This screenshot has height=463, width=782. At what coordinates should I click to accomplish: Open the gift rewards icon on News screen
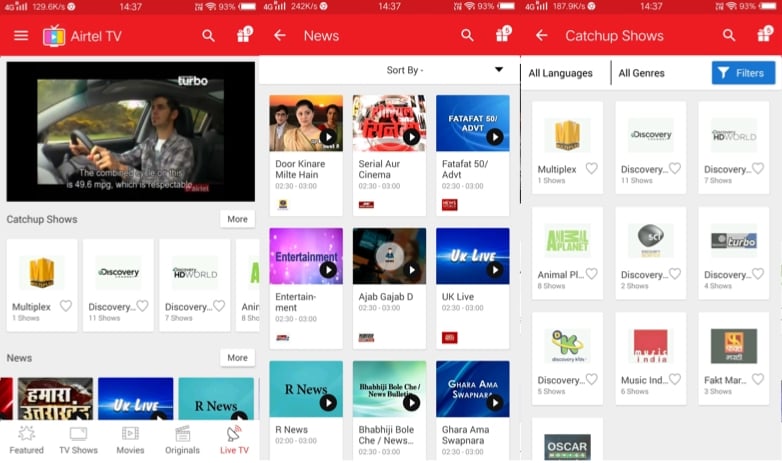[503, 34]
